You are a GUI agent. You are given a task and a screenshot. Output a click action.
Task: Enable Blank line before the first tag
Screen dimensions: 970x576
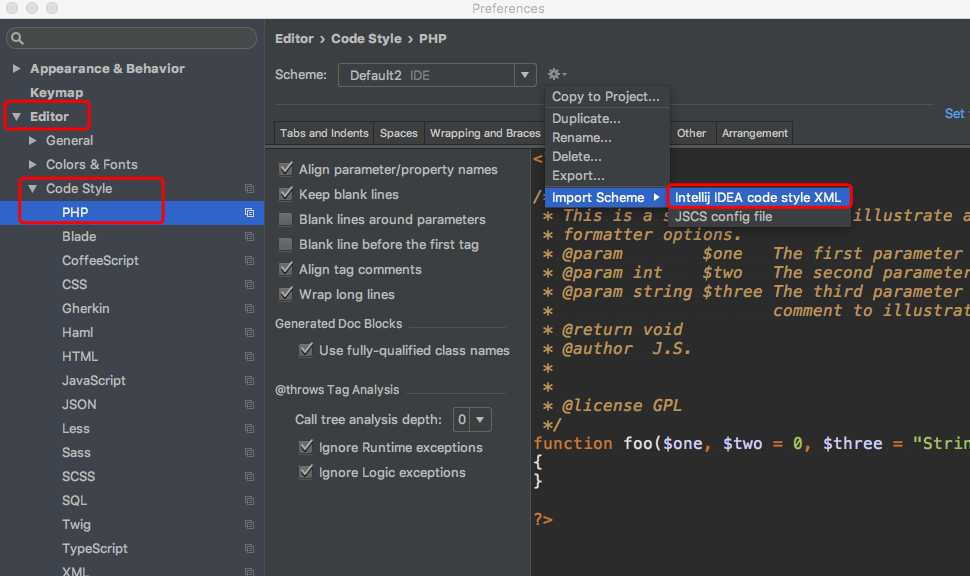coord(286,244)
